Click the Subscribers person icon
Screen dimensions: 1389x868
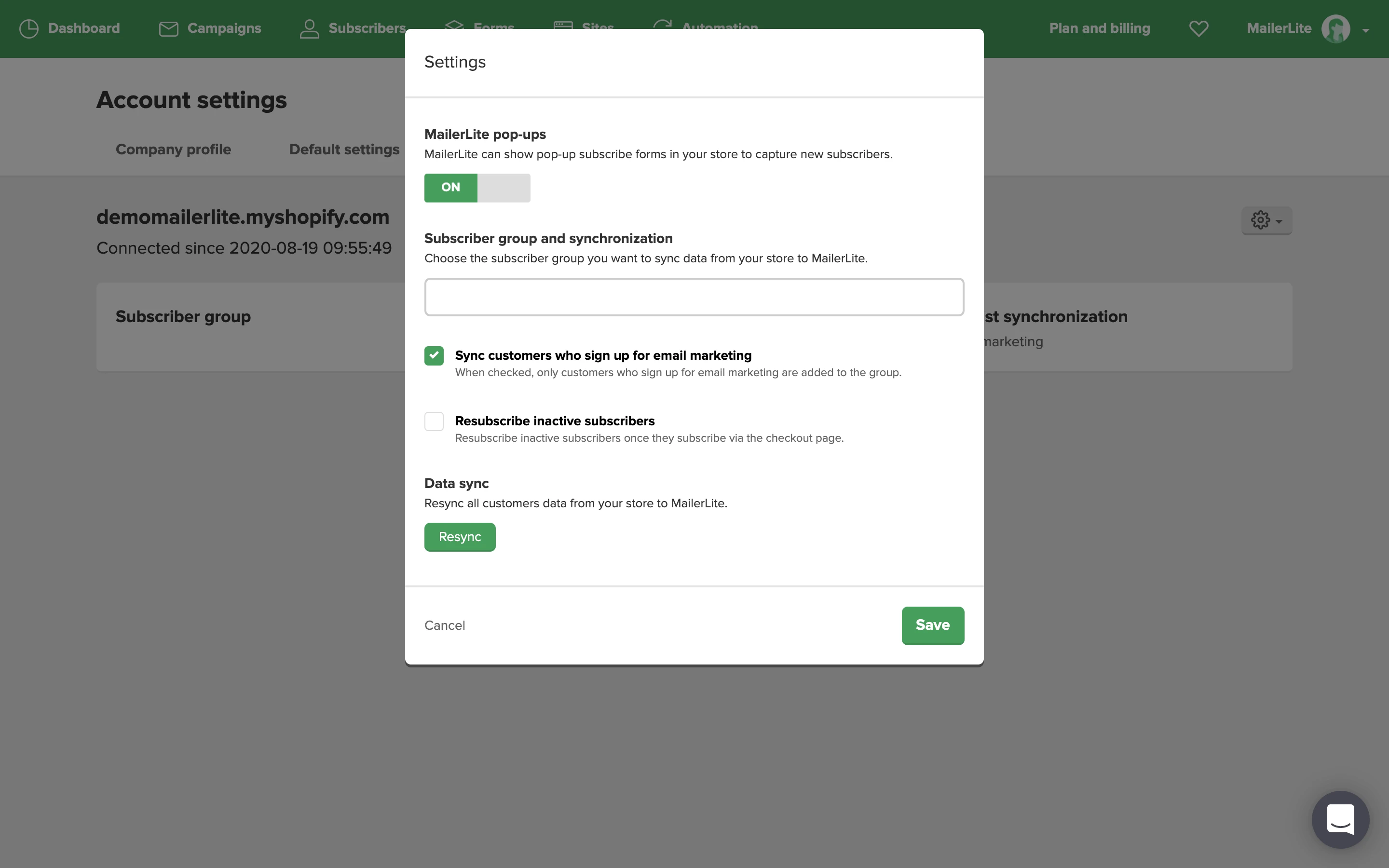pos(309,29)
